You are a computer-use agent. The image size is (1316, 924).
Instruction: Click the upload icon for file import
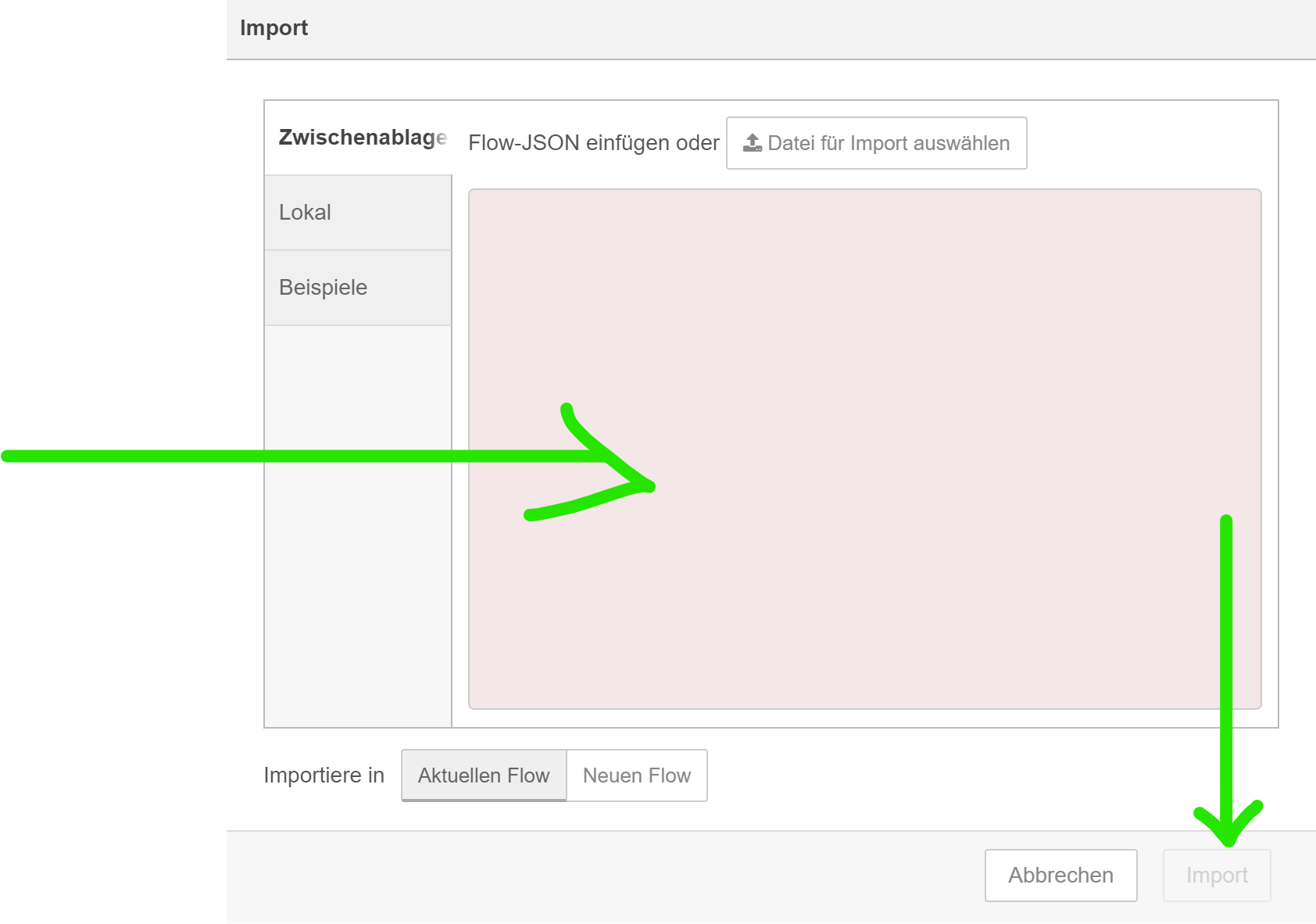pyautogui.click(x=753, y=143)
